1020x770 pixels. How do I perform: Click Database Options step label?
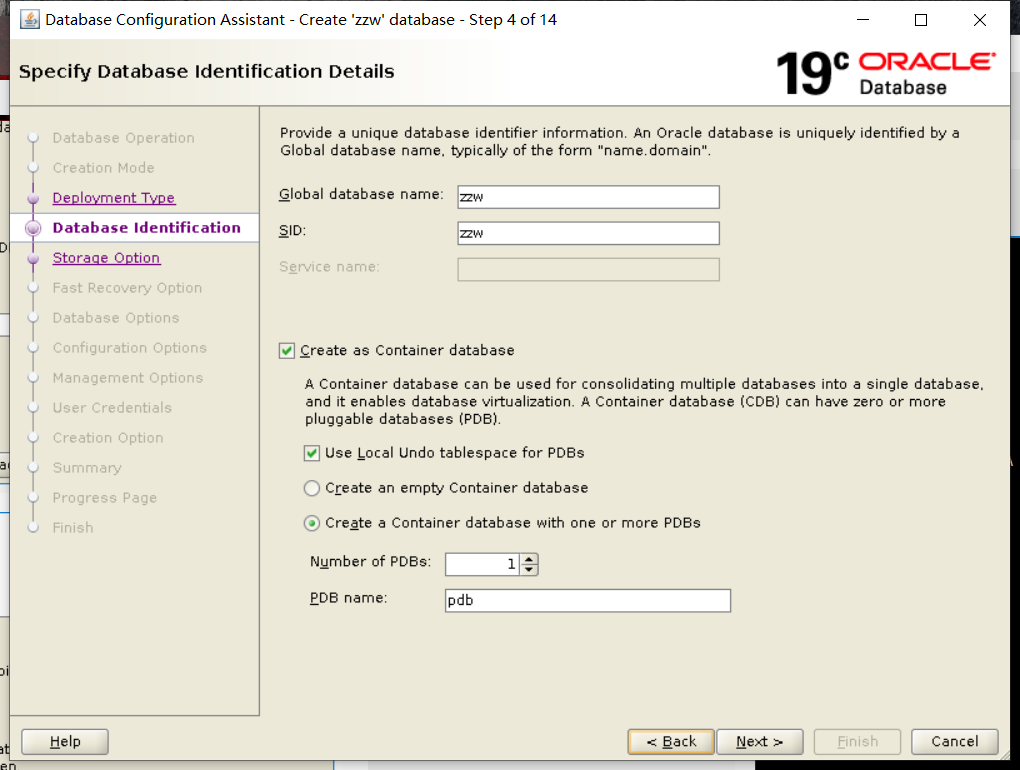(x=116, y=317)
